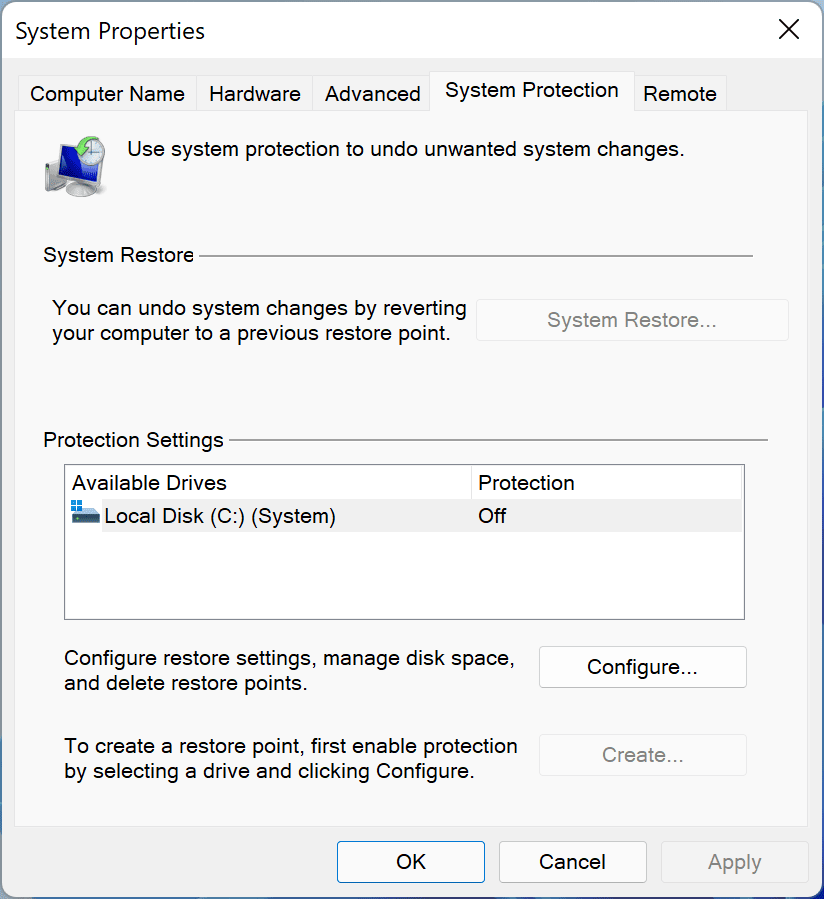This screenshot has width=824, height=899.
Task: Click the System Restore... button
Action: (x=632, y=320)
